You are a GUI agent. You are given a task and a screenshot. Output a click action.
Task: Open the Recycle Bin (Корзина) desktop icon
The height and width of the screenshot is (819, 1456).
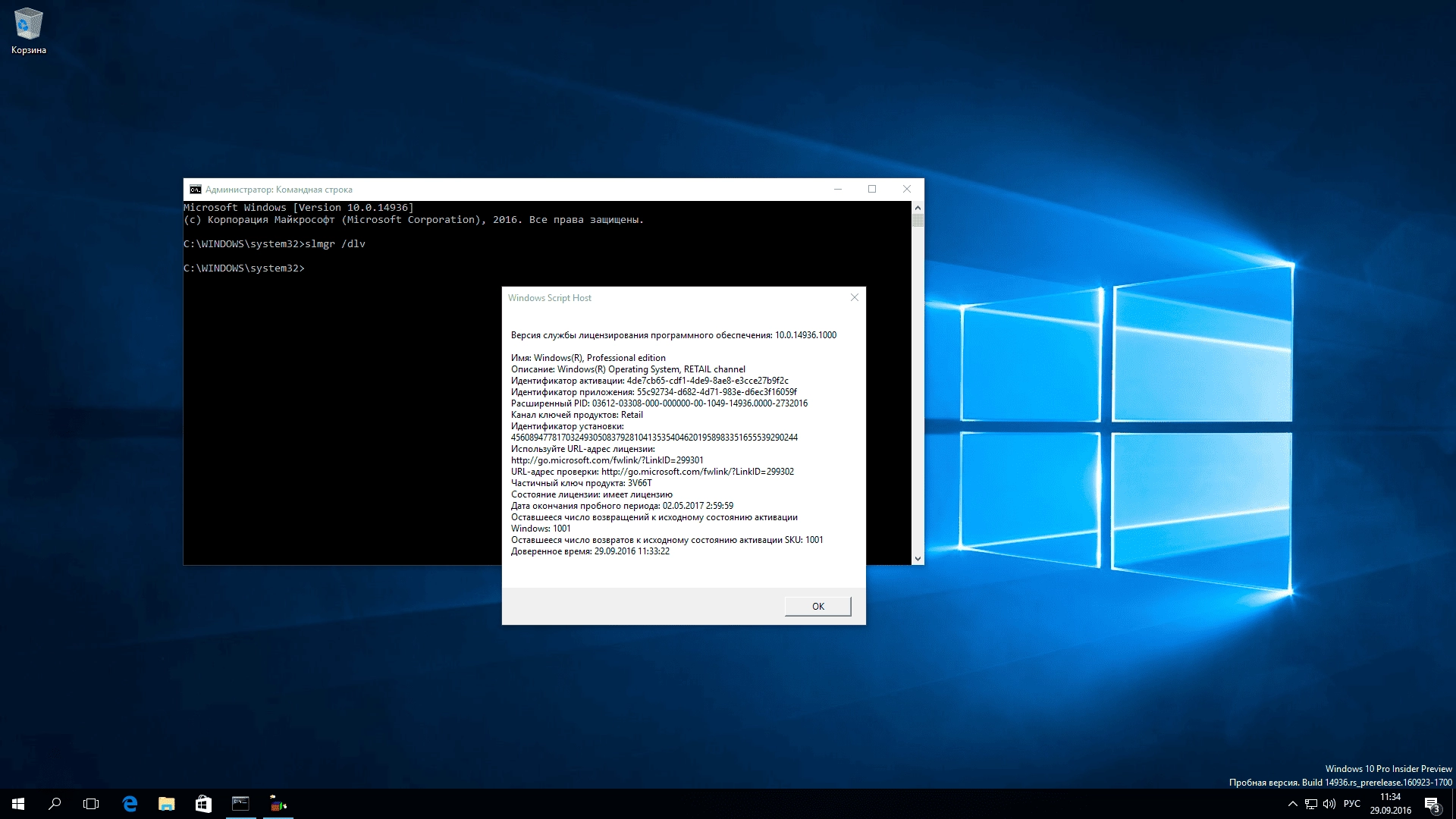[29, 32]
